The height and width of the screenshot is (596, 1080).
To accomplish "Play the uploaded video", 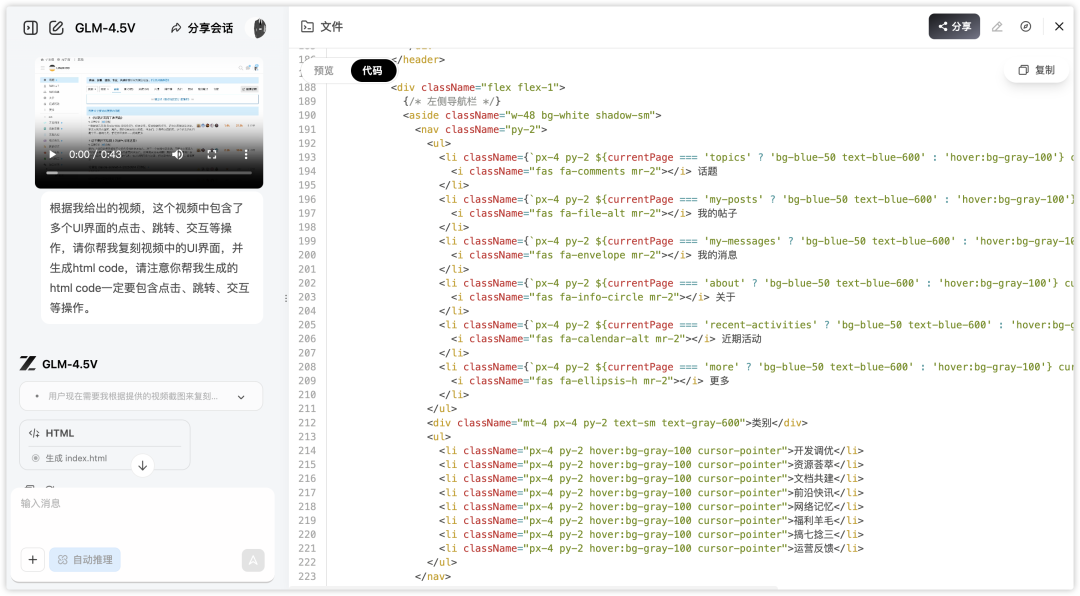I will pyautogui.click(x=52, y=154).
